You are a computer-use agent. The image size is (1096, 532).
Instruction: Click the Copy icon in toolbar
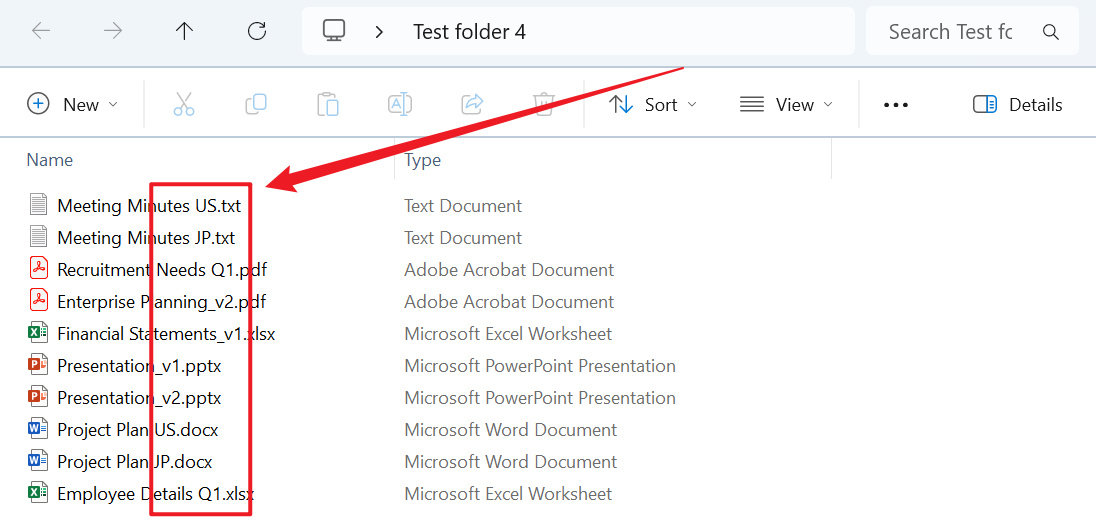(256, 104)
